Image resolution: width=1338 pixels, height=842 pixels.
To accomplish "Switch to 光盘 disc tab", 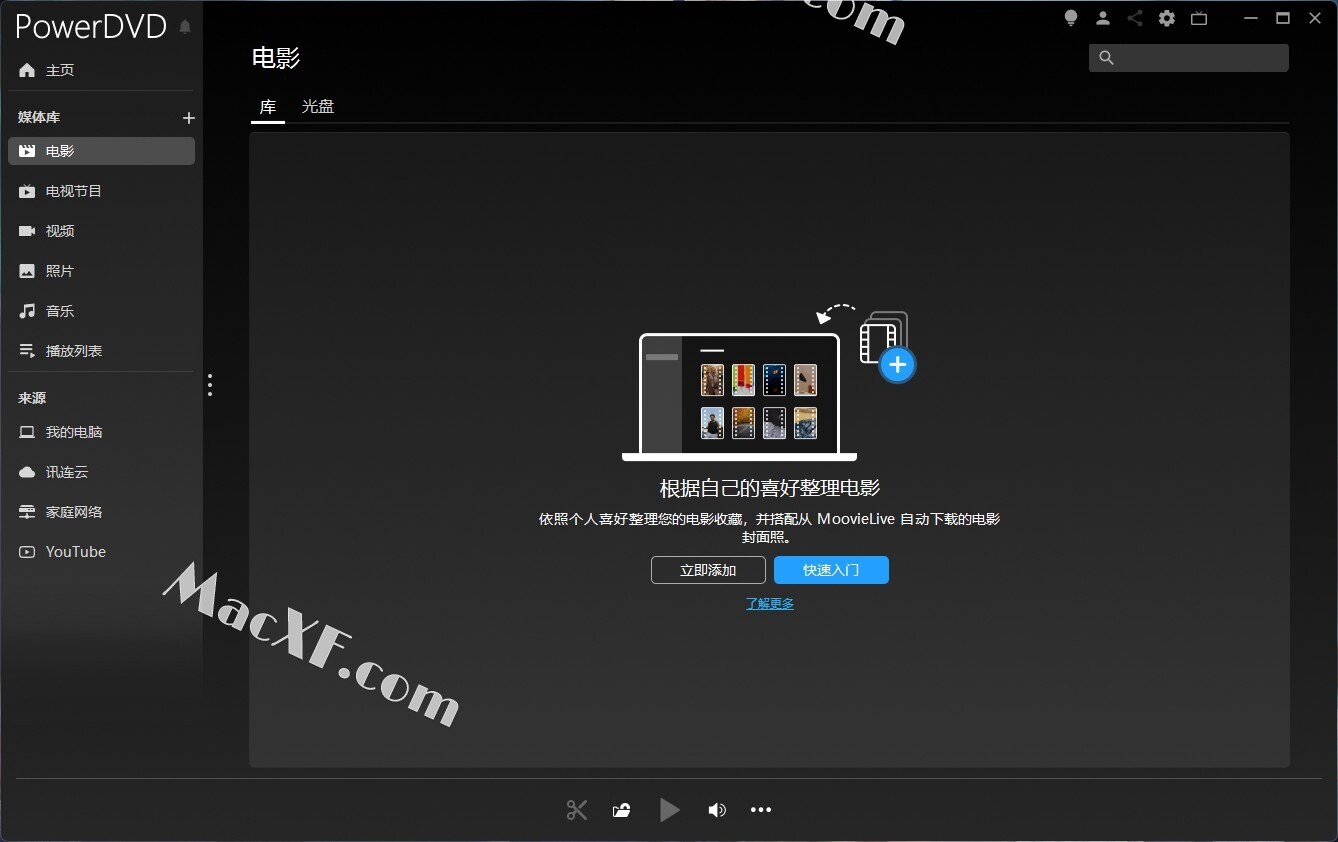I will 318,106.
